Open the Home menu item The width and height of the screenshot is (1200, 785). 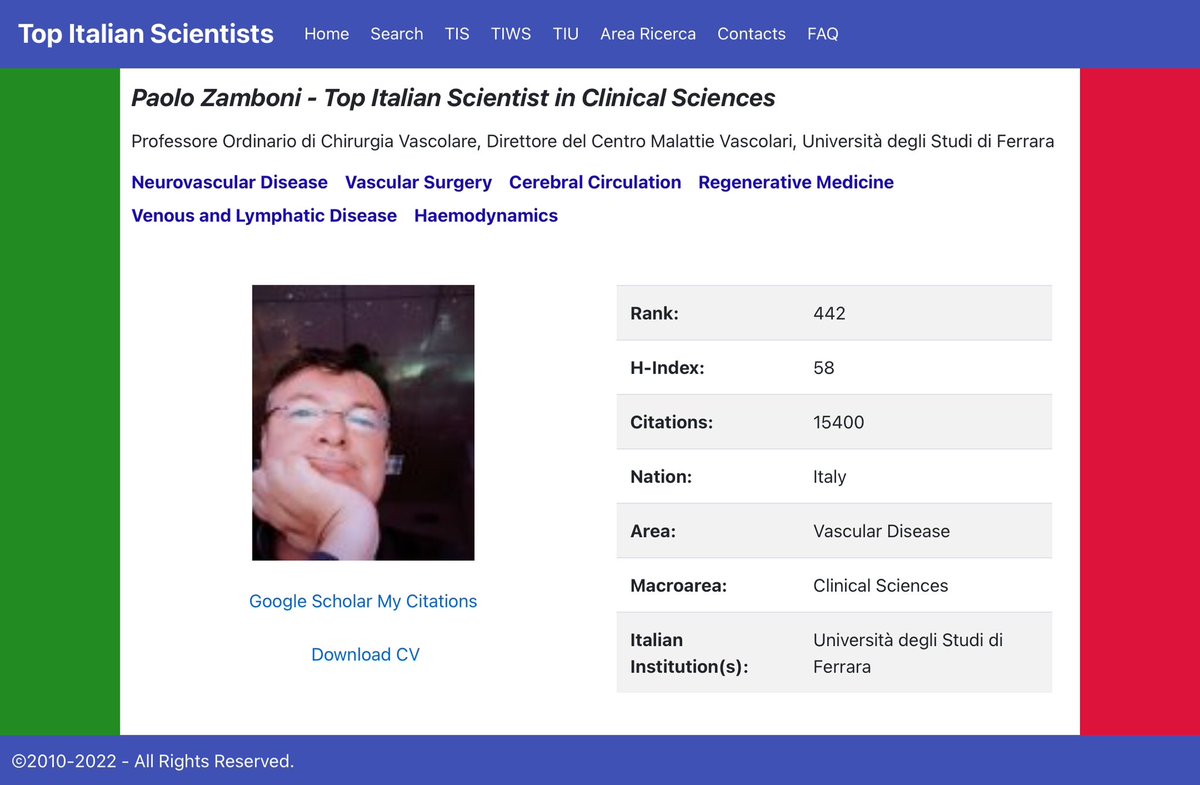pyautogui.click(x=326, y=33)
